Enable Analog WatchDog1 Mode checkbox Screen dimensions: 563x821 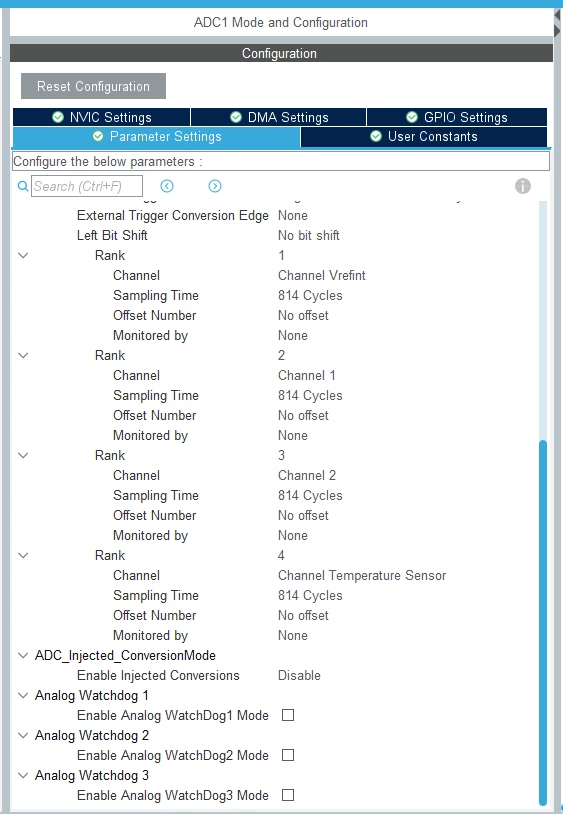click(288, 715)
